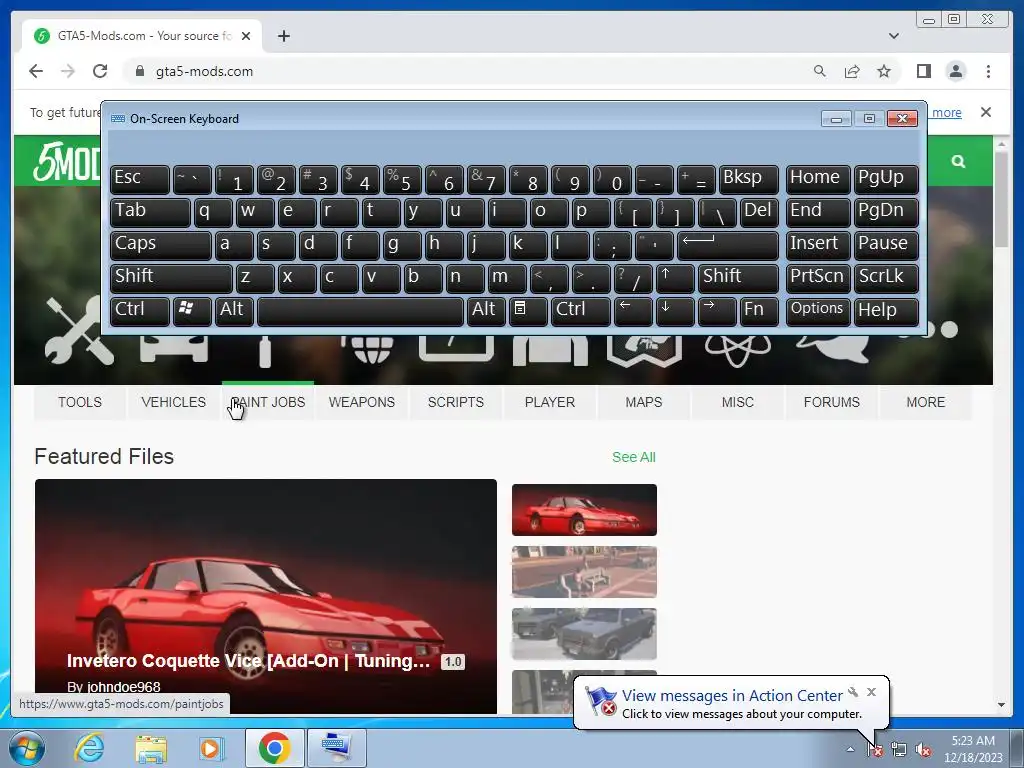This screenshot has height=768, width=1024.
Task: Open On-Screen Keyboard Options
Action: pos(818,310)
